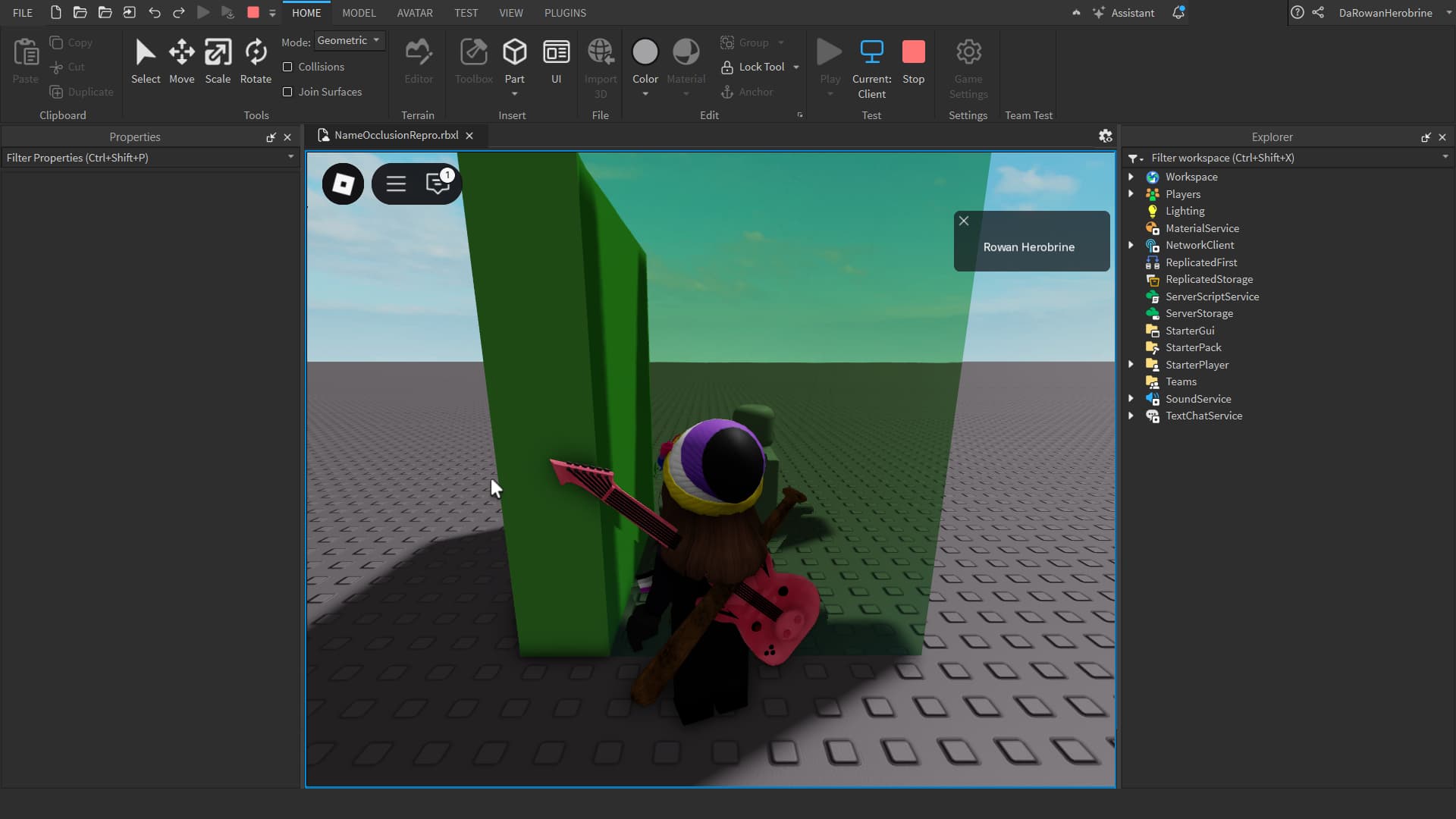Screen dimensions: 1456x819
Task: Switch to the MODEL tab
Action: [x=359, y=13]
